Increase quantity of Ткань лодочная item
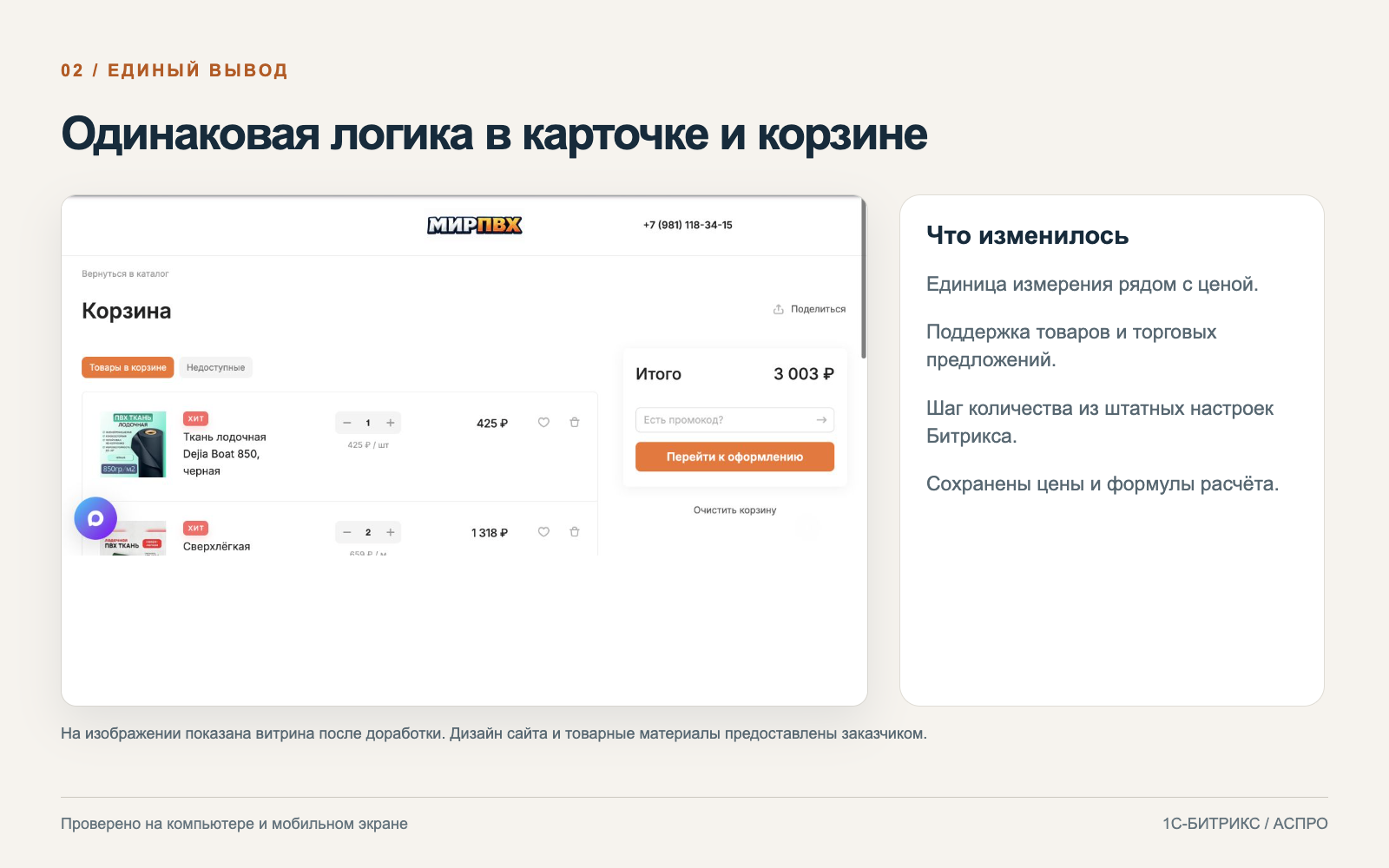This screenshot has height=868, width=1389. [x=391, y=423]
